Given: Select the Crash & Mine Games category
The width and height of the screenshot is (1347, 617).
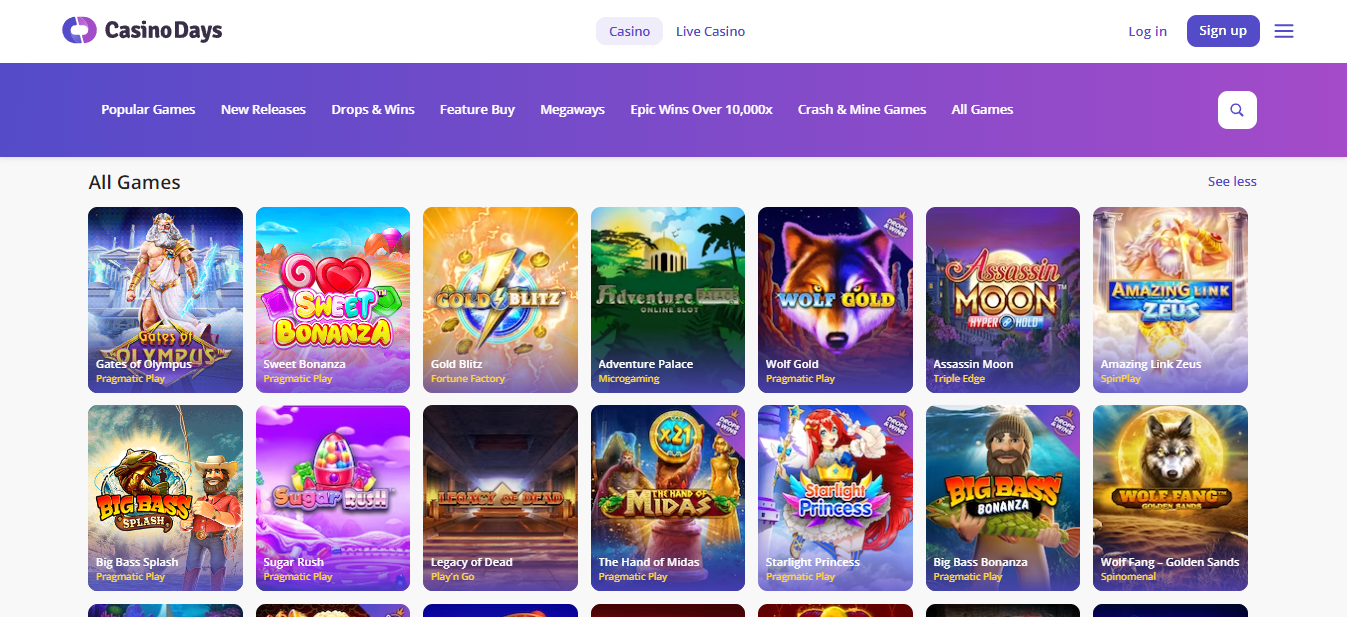Looking at the screenshot, I should coord(862,110).
